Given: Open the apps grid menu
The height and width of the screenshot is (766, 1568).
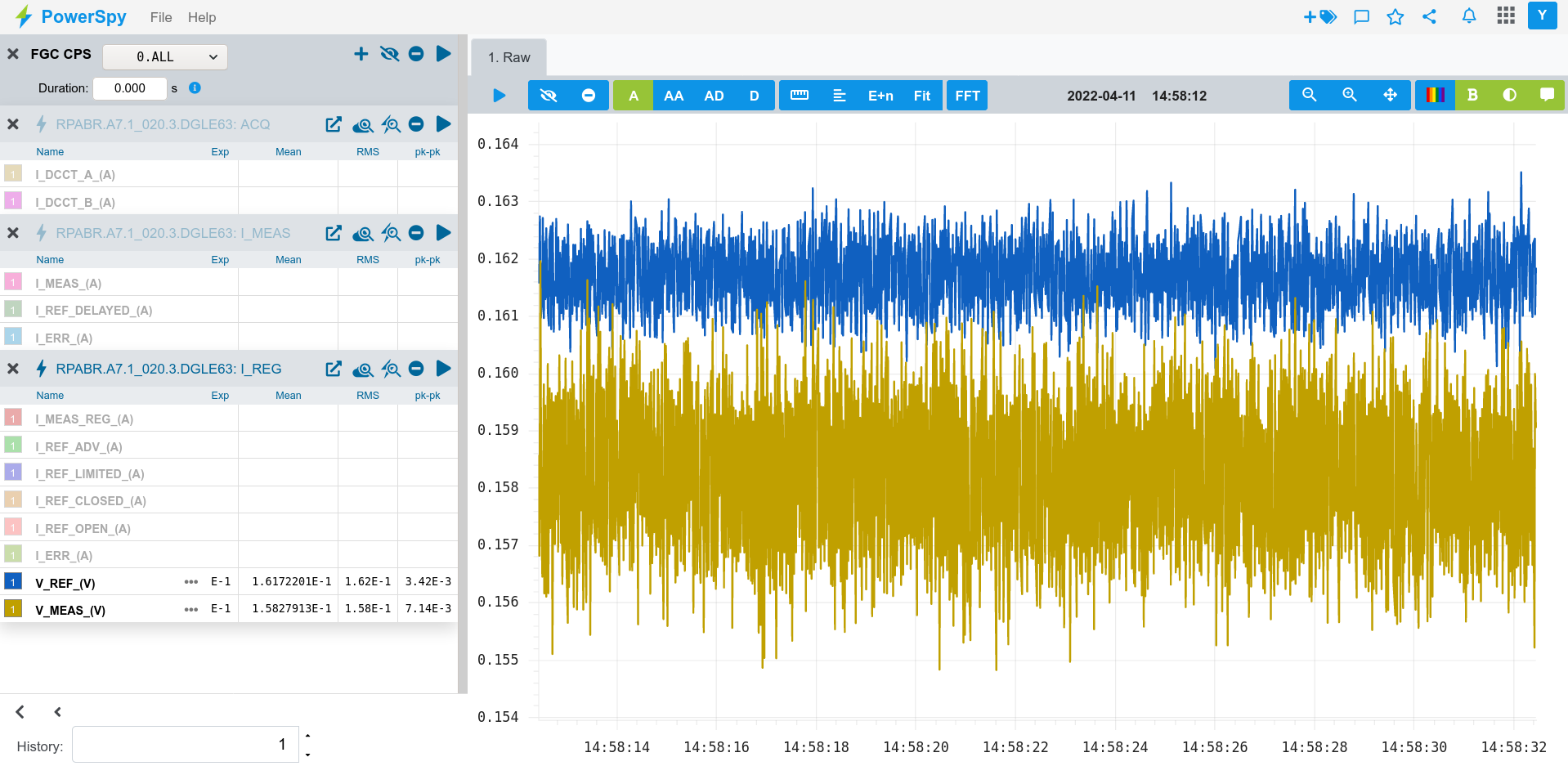Looking at the screenshot, I should (1506, 16).
